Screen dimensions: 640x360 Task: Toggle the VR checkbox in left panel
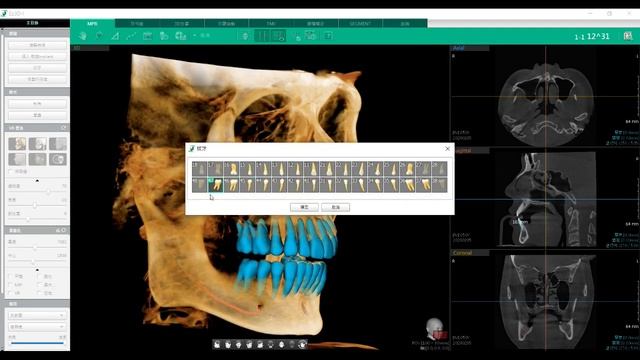(x=11, y=293)
